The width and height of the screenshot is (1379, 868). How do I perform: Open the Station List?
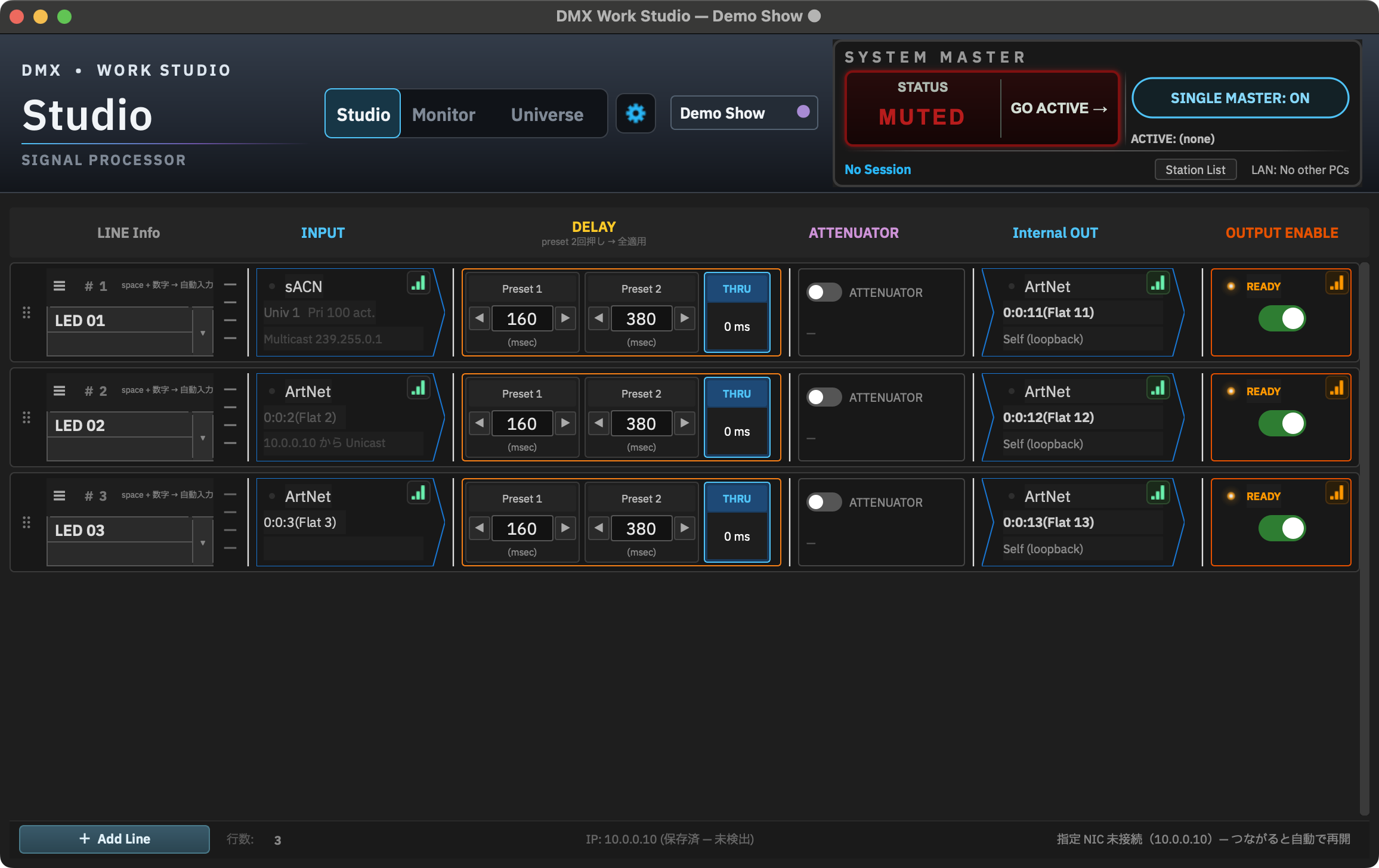click(x=1195, y=169)
